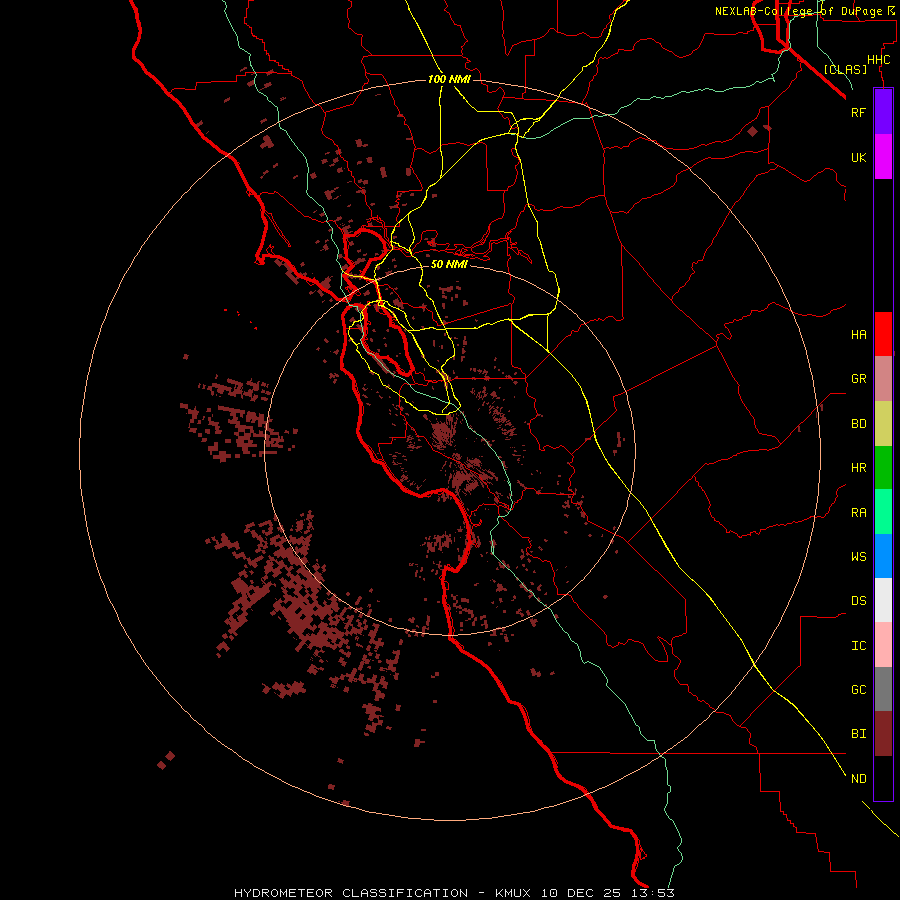Click the light pink IC legend swatch
The image size is (900, 900).
click(x=883, y=645)
